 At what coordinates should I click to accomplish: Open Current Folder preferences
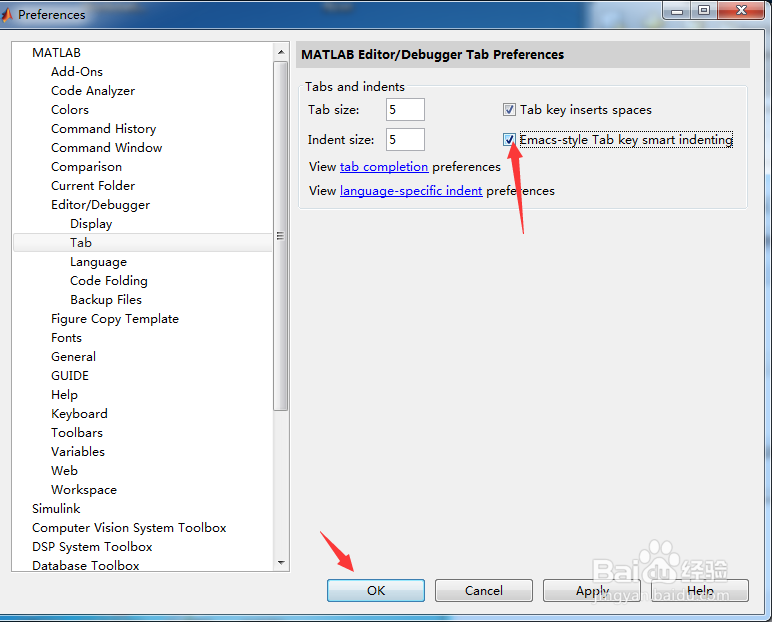93,186
